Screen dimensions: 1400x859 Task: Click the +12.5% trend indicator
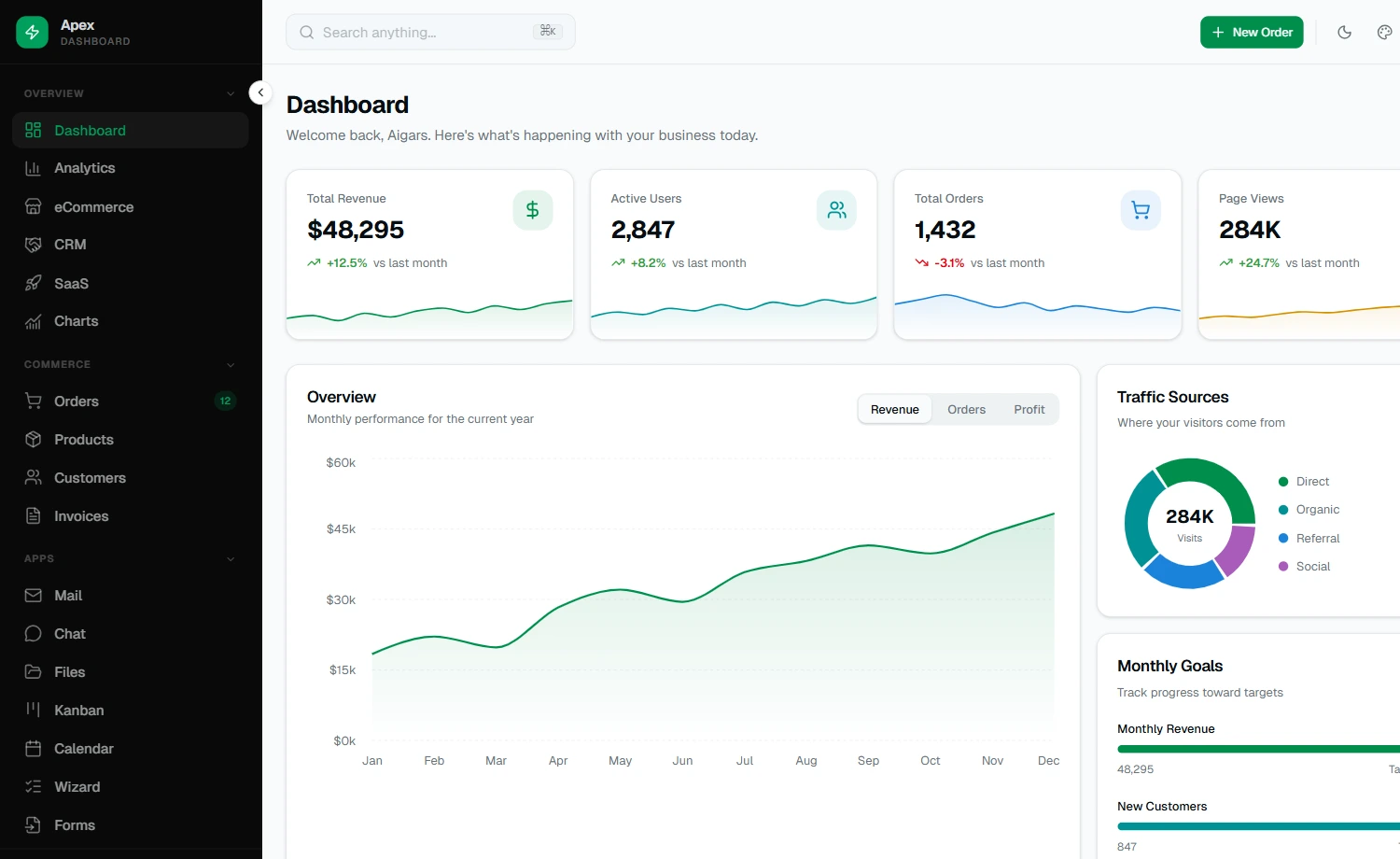337,263
